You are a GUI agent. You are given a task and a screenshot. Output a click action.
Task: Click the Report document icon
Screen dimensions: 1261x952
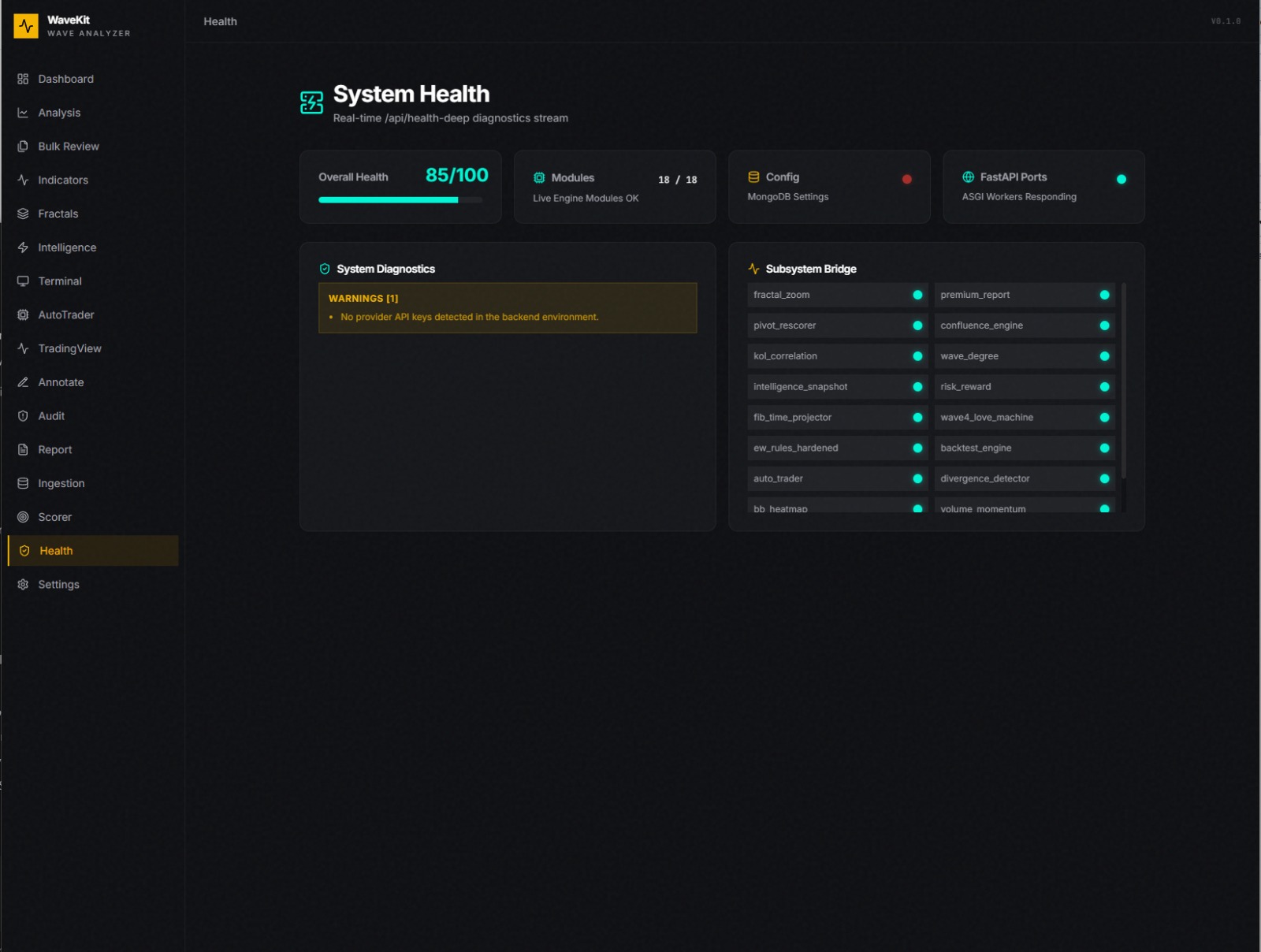click(23, 449)
